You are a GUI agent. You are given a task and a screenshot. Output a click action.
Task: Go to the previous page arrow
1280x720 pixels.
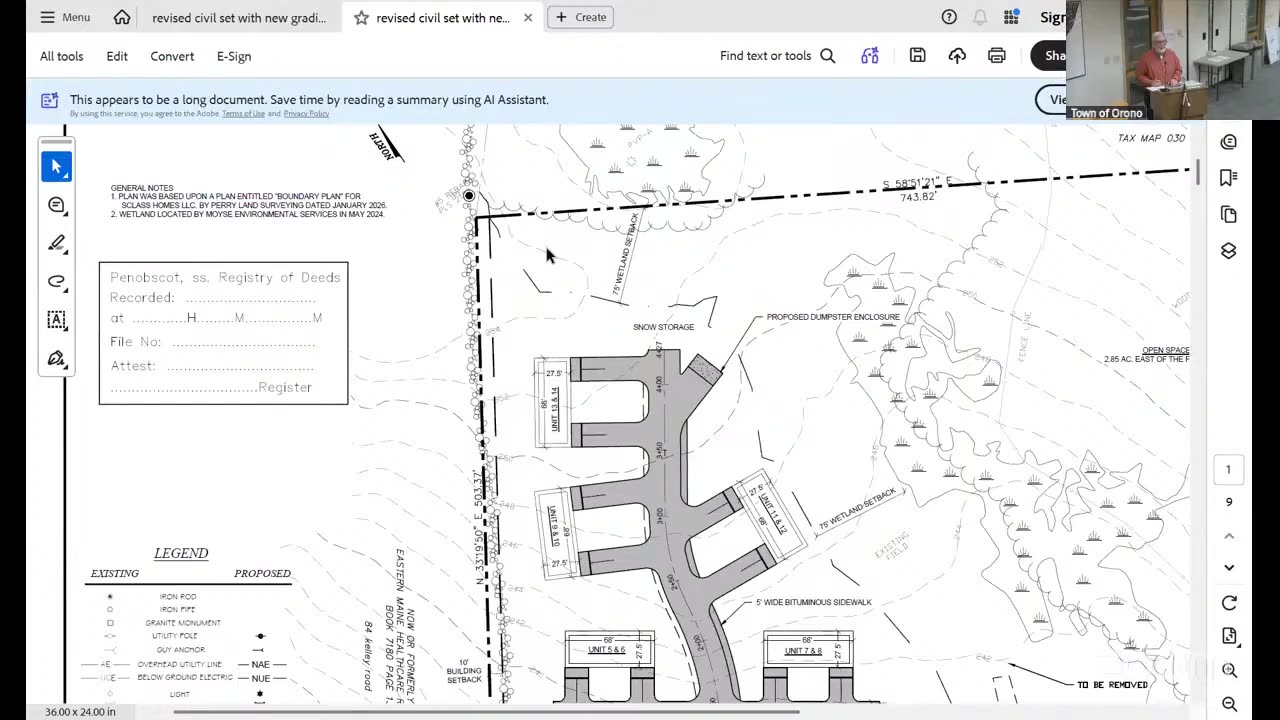[1229, 536]
